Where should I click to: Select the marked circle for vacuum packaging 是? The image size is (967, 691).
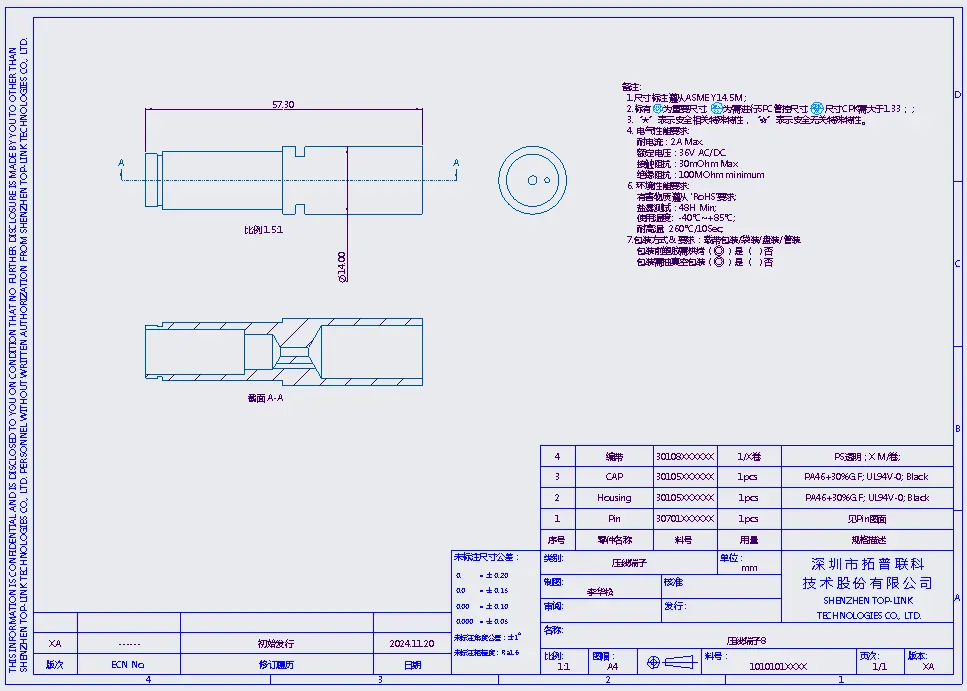point(718,262)
